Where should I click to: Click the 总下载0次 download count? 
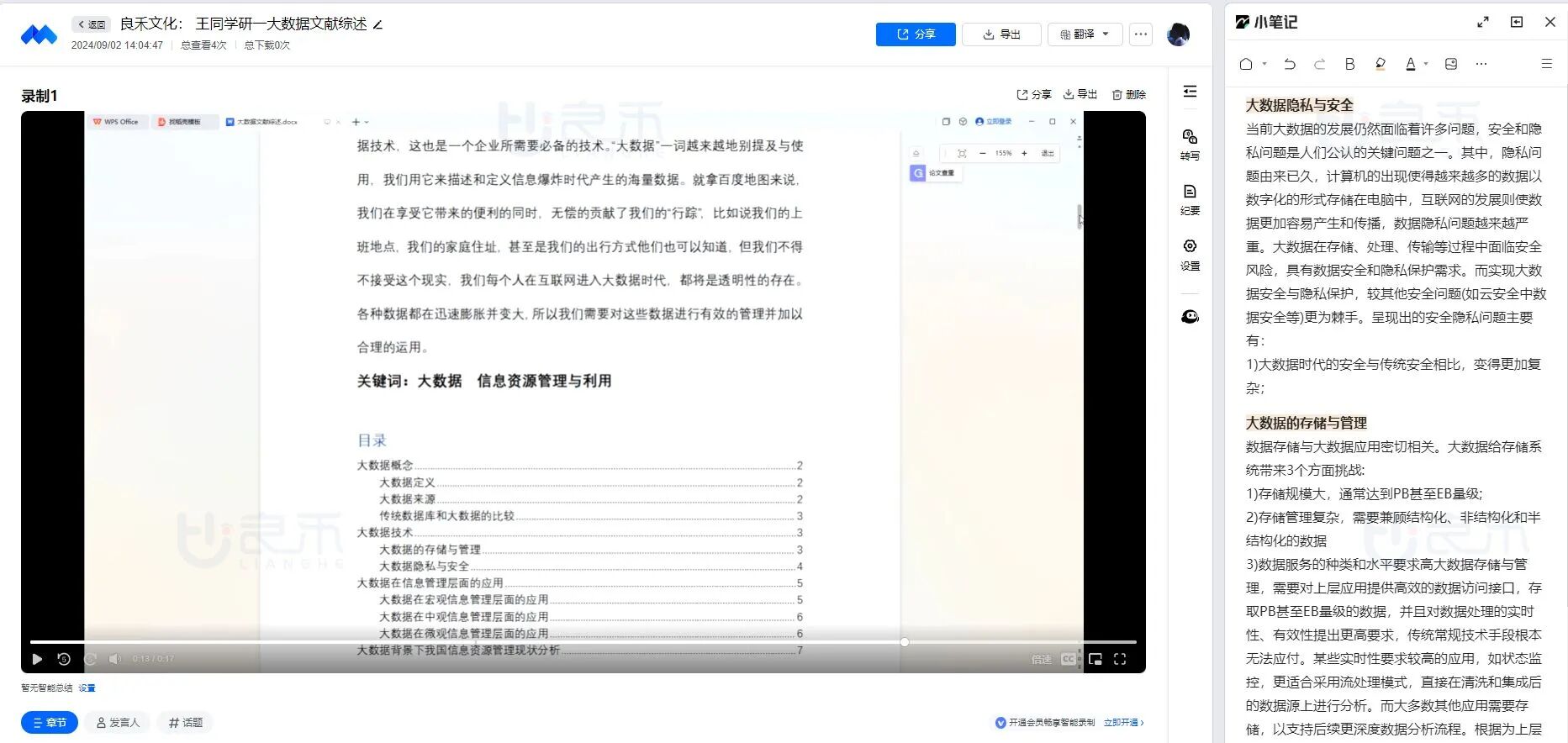[267, 45]
